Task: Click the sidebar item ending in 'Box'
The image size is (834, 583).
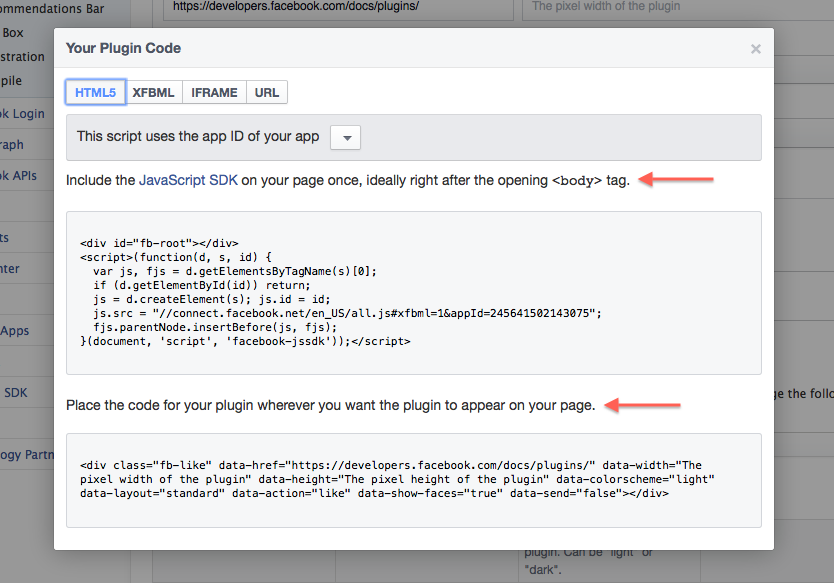Action: point(12,32)
